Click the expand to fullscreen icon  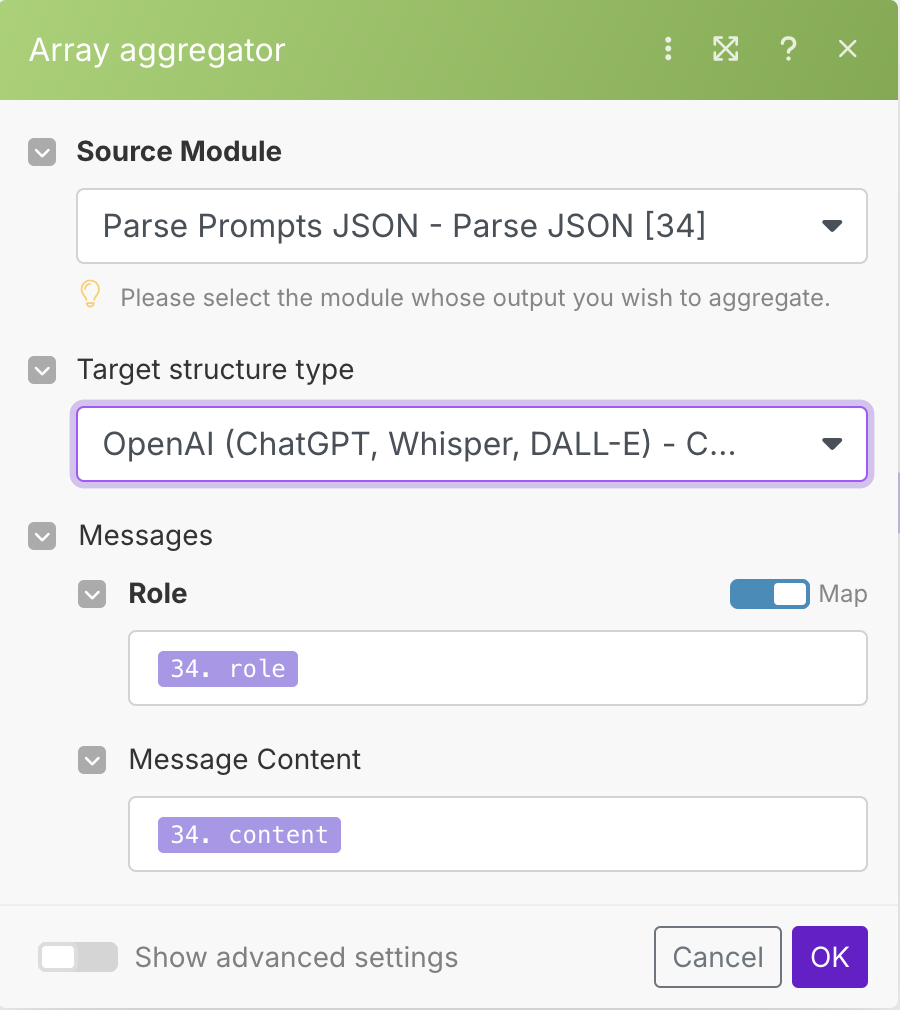tap(726, 49)
